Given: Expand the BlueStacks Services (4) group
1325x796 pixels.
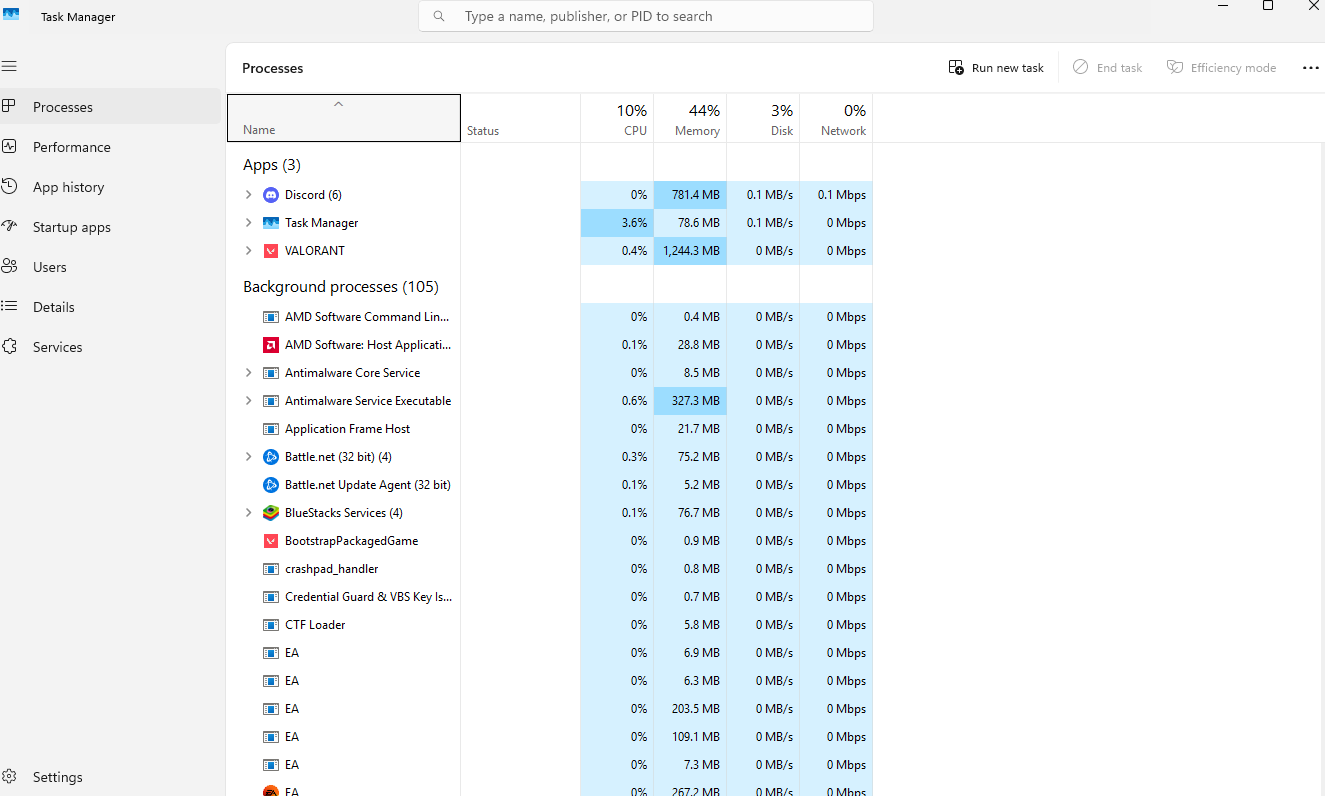Looking at the screenshot, I should (x=249, y=513).
